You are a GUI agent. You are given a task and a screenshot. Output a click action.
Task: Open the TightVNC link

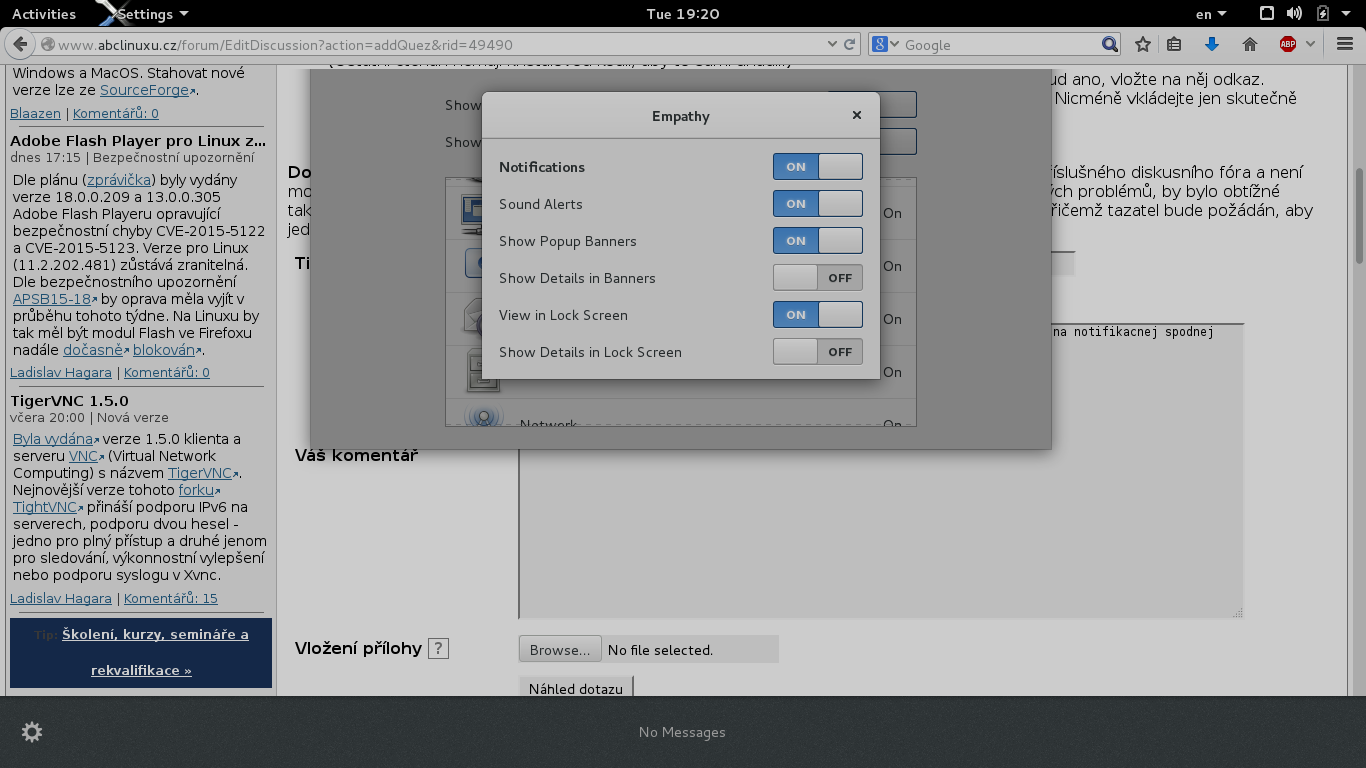click(46, 507)
